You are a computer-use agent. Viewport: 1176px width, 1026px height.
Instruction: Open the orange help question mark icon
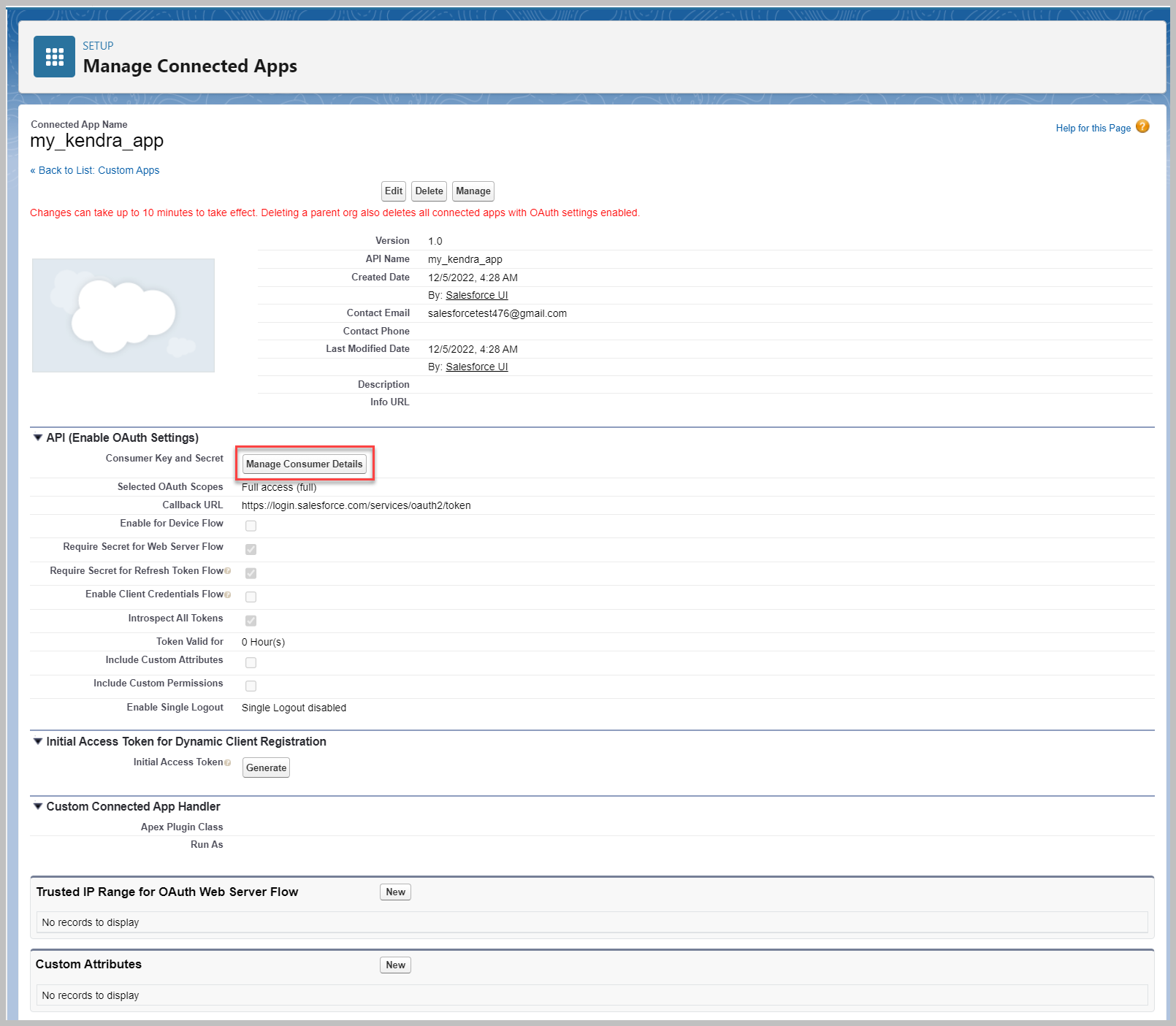[x=1142, y=126]
